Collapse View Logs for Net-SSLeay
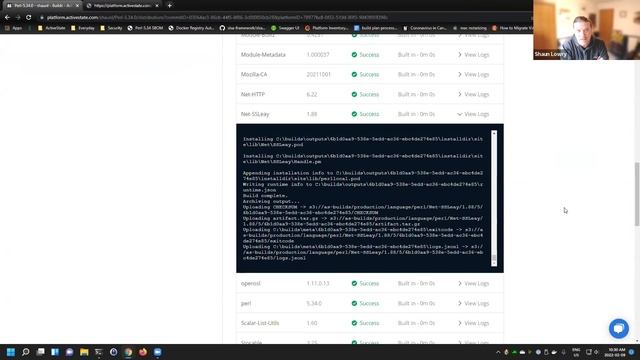 tap(473, 114)
